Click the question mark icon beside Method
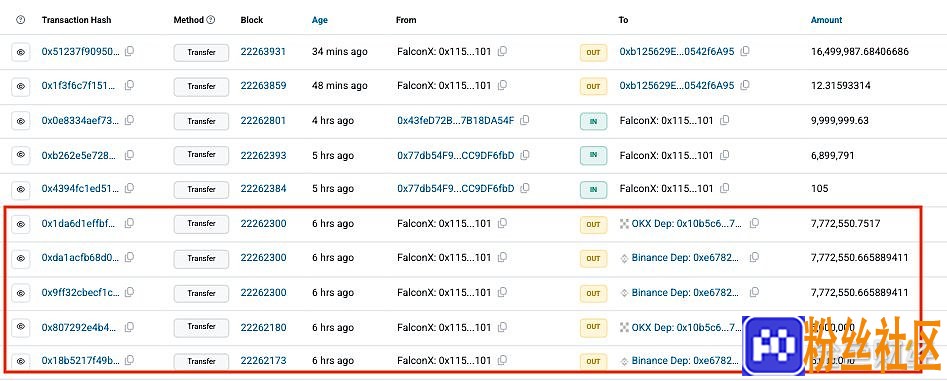This screenshot has width=947, height=381. coord(211,20)
